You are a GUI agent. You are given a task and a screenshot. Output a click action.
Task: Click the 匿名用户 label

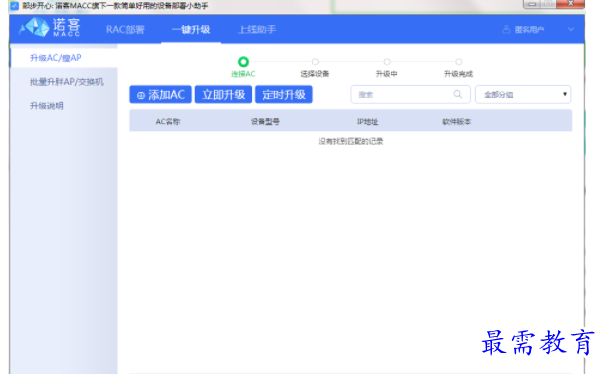point(529,30)
